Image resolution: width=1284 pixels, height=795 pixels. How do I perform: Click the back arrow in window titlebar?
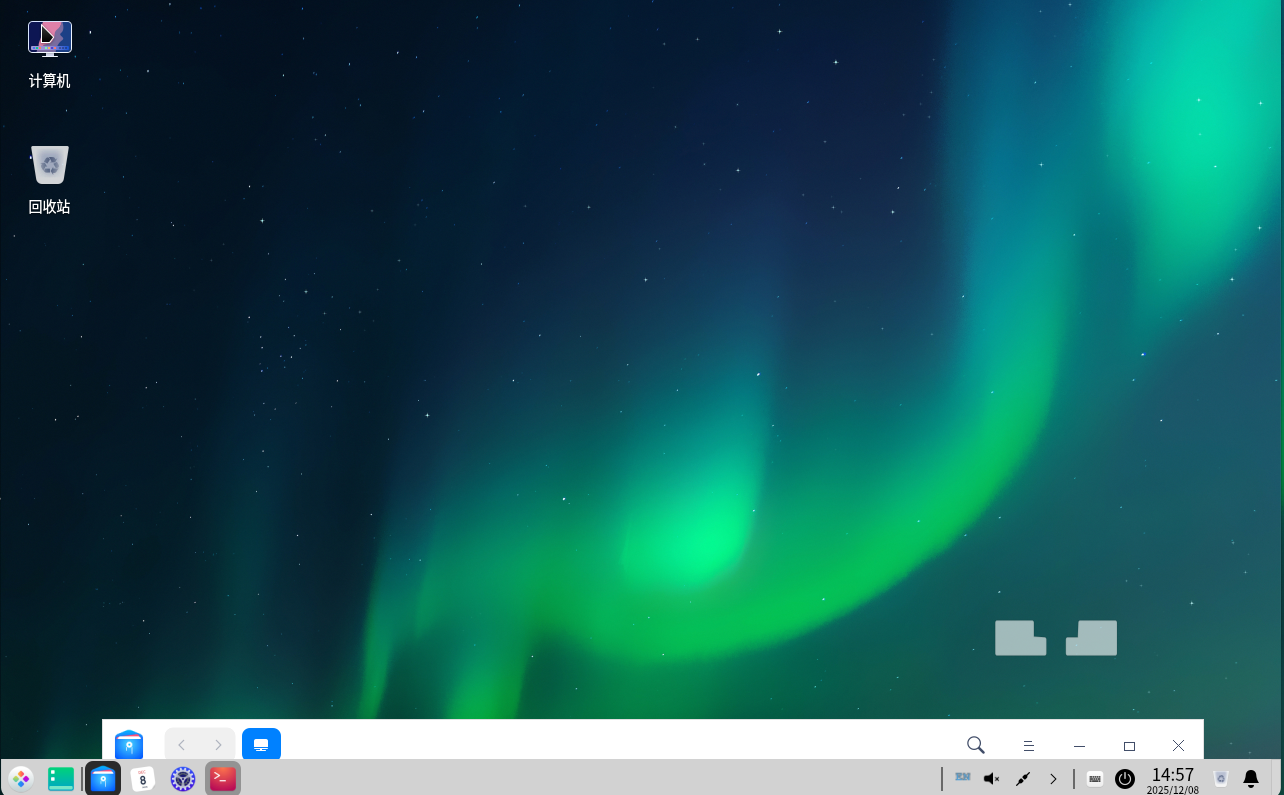coord(181,745)
